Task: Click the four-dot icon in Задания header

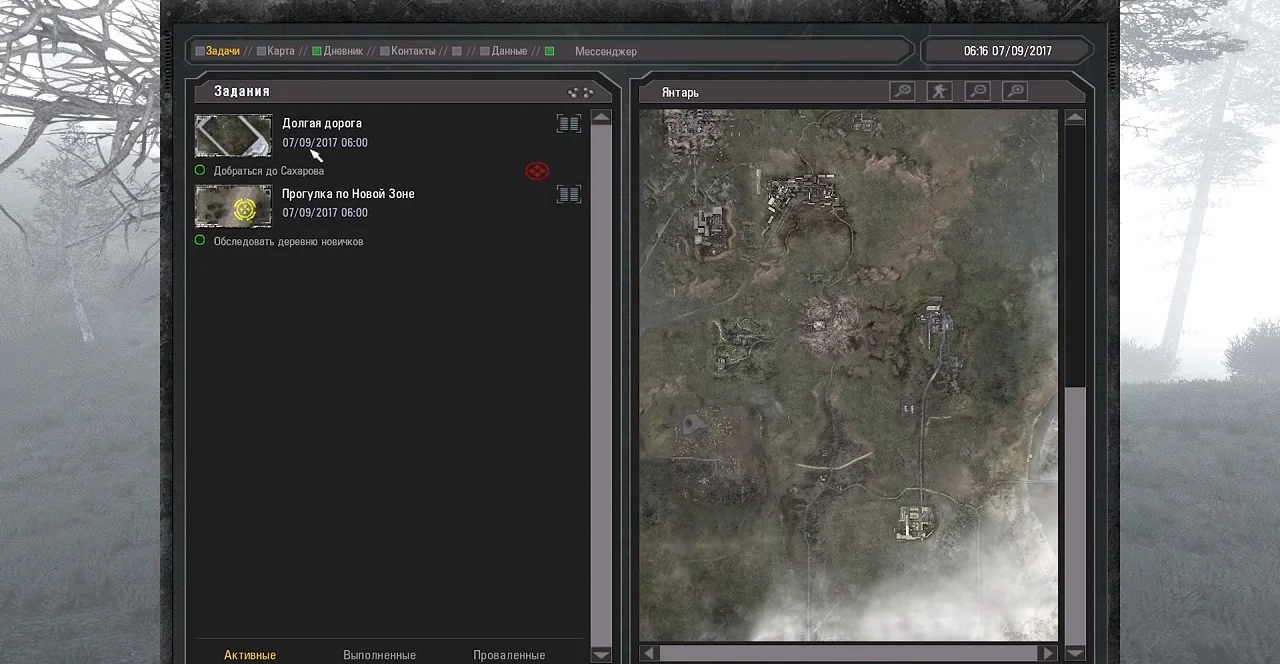Action: (580, 92)
